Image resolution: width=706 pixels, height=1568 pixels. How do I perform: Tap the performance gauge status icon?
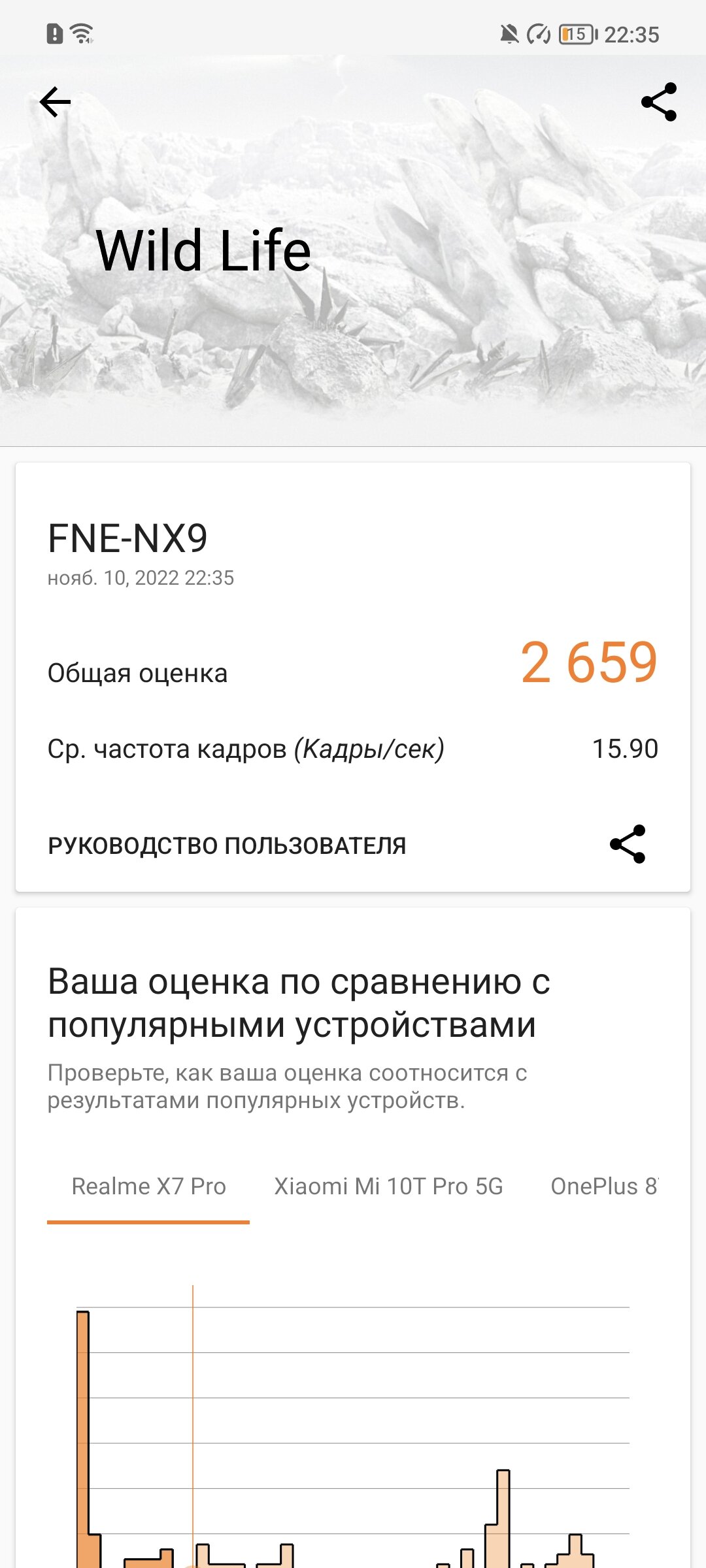pyautogui.click(x=539, y=34)
